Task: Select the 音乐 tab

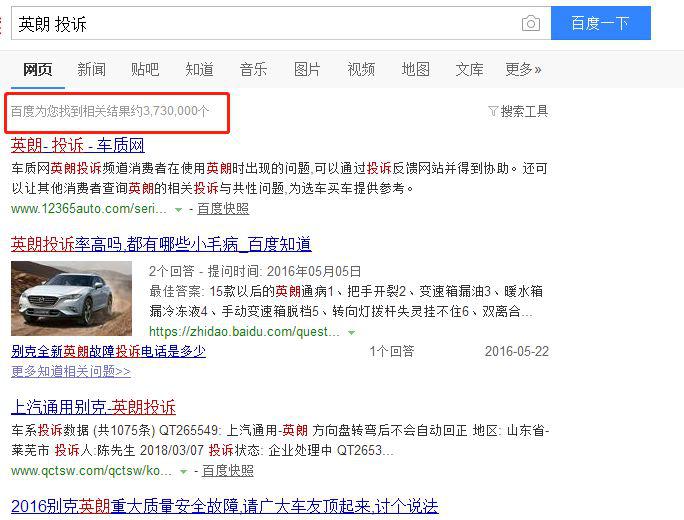Action: tap(253, 69)
